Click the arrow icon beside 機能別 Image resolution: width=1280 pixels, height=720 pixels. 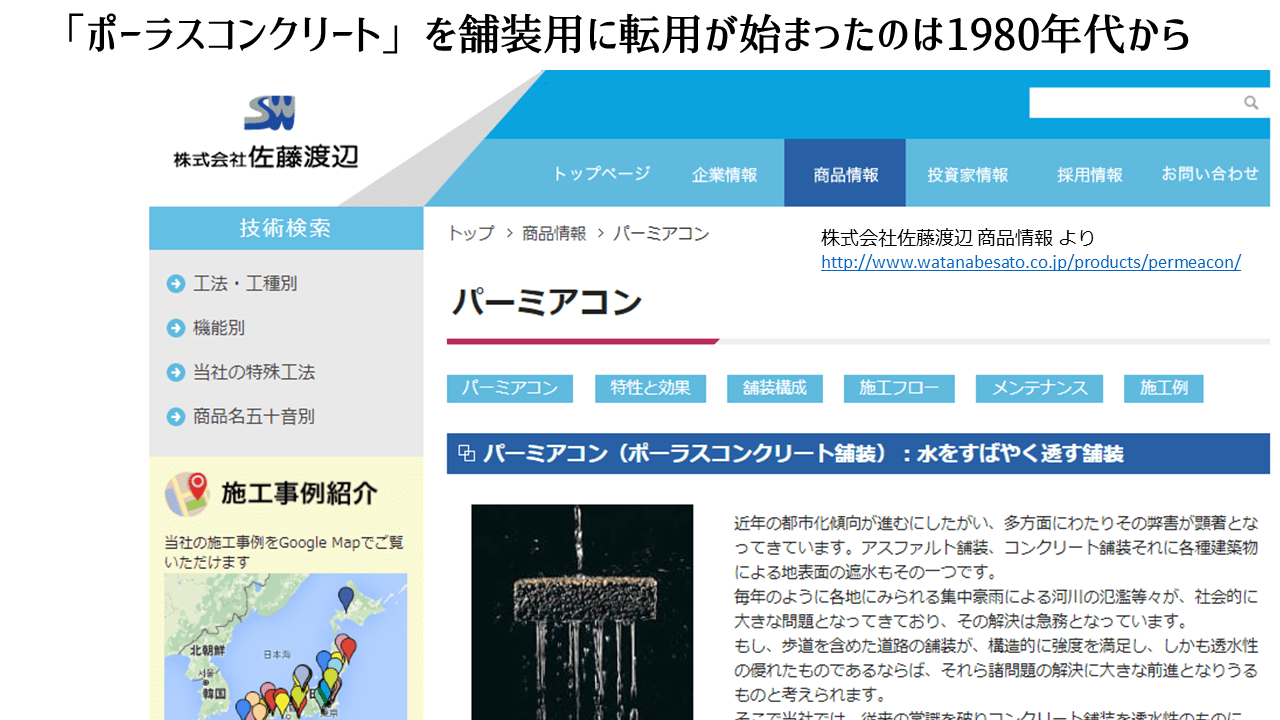(176, 328)
